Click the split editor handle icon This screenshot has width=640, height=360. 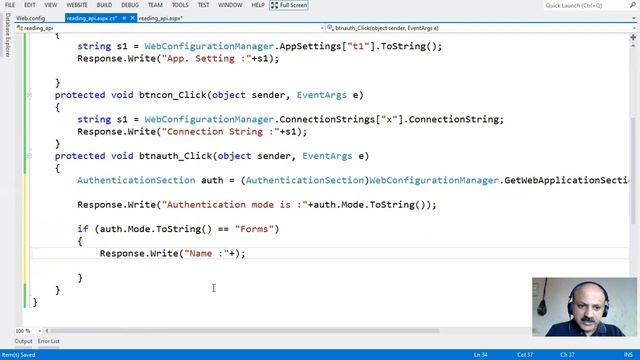[633, 37]
